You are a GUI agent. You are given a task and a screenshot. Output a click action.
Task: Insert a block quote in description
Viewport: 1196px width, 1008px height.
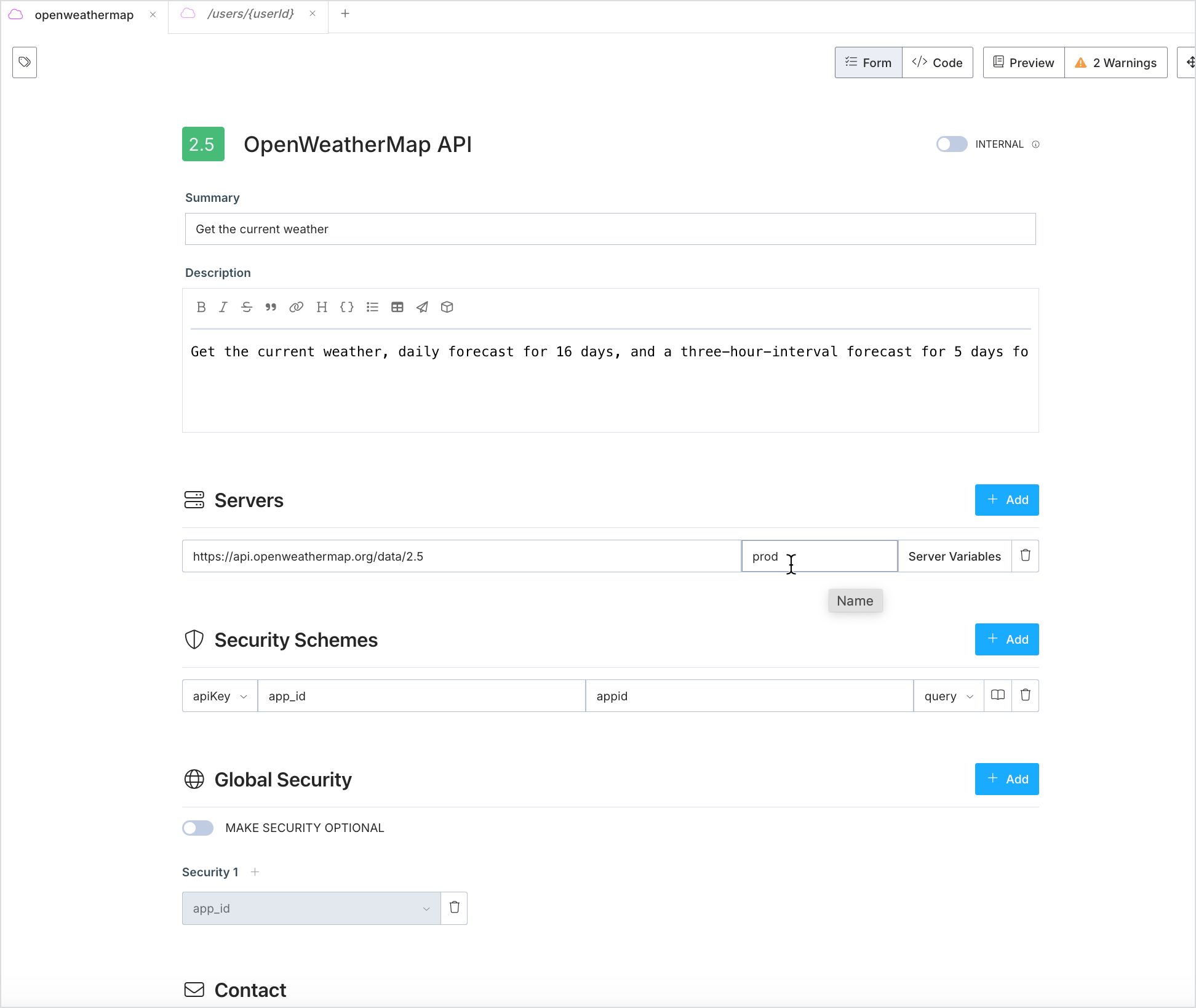pyautogui.click(x=271, y=307)
